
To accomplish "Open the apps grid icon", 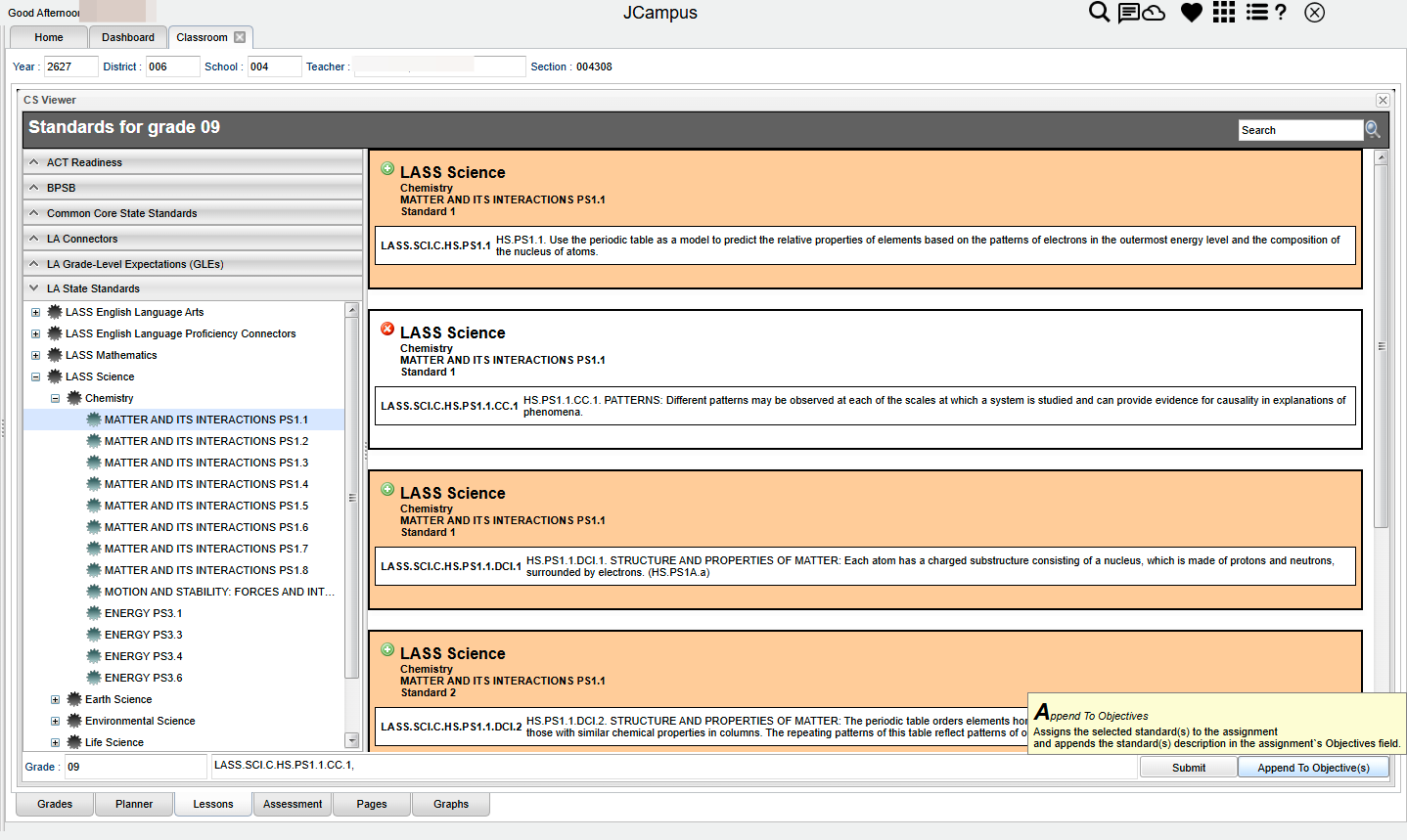I will pyautogui.click(x=1223, y=12).
